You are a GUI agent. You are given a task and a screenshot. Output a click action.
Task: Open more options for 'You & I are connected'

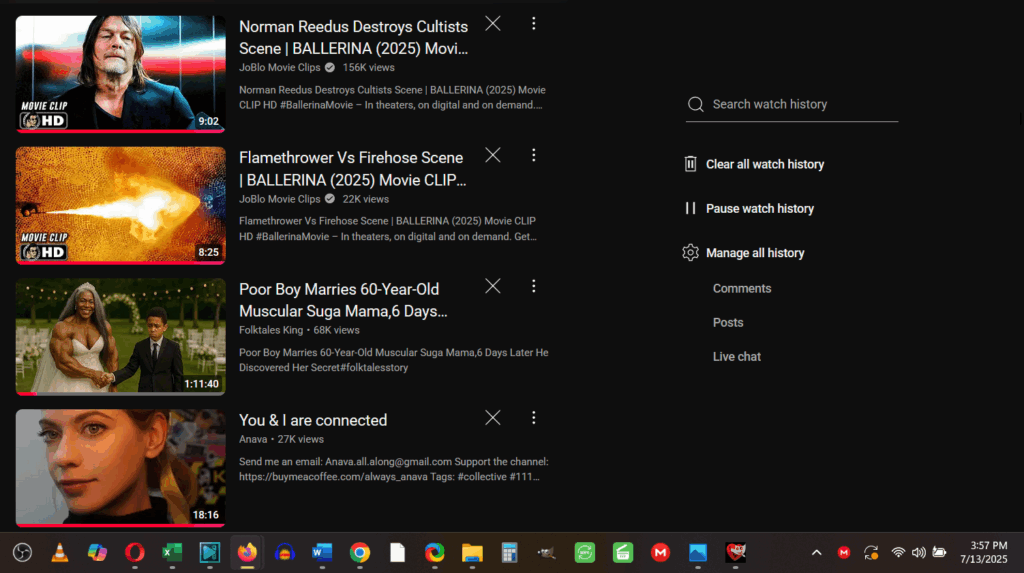click(x=534, y=418)
